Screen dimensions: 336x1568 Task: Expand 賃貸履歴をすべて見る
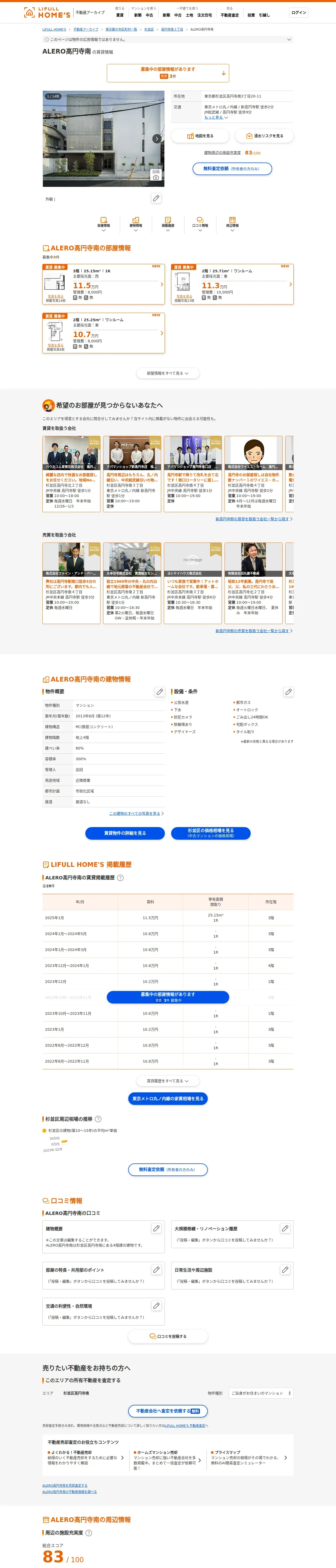[168, 1081]
